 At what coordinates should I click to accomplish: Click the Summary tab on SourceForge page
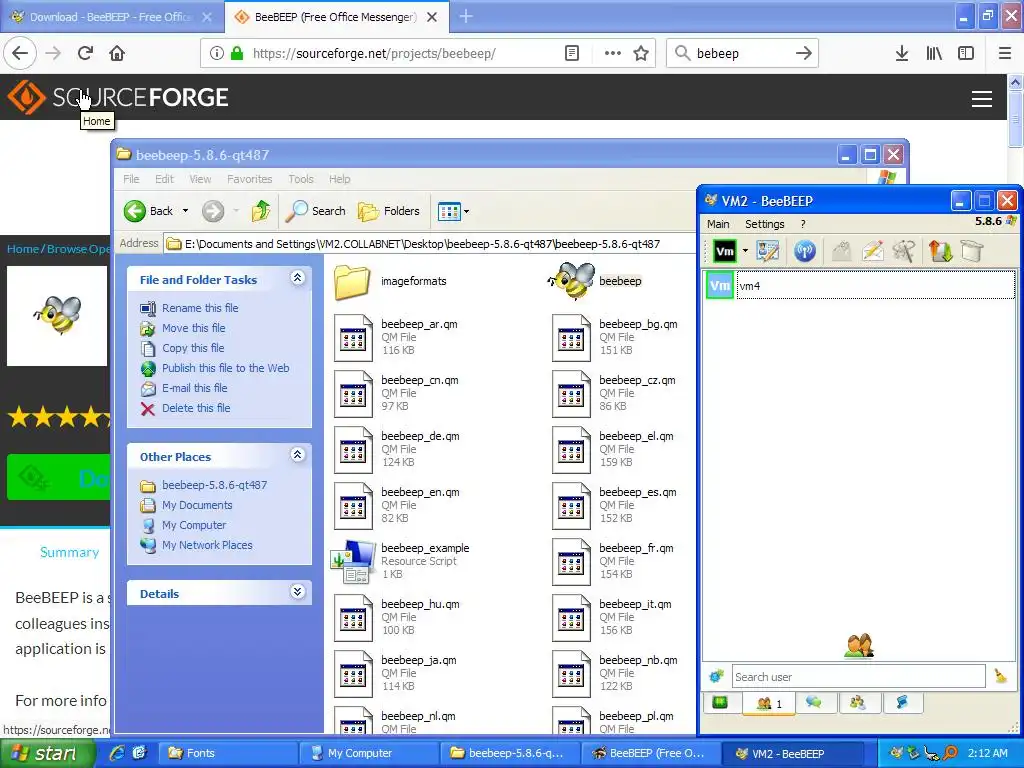click(x=69, y=552)
